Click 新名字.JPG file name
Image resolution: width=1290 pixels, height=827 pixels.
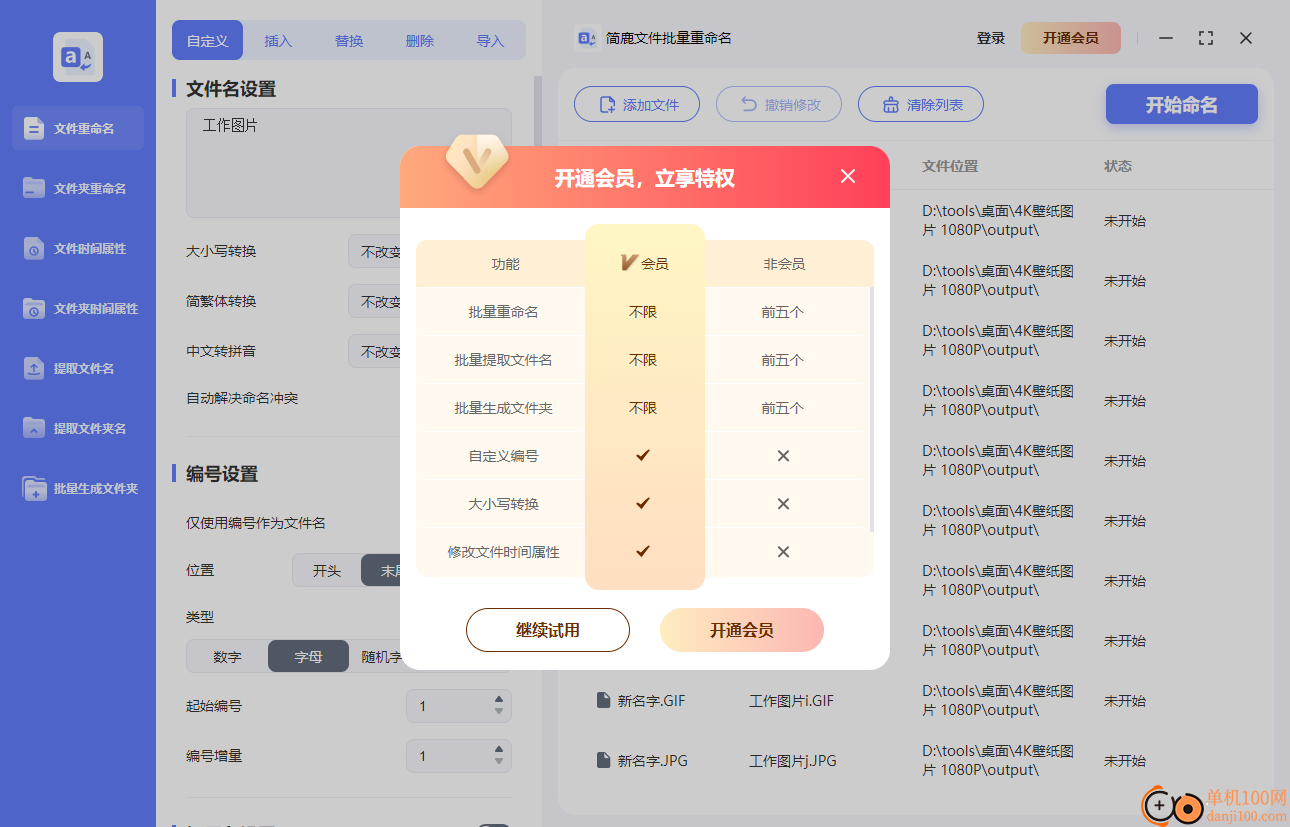coord(652,761)
